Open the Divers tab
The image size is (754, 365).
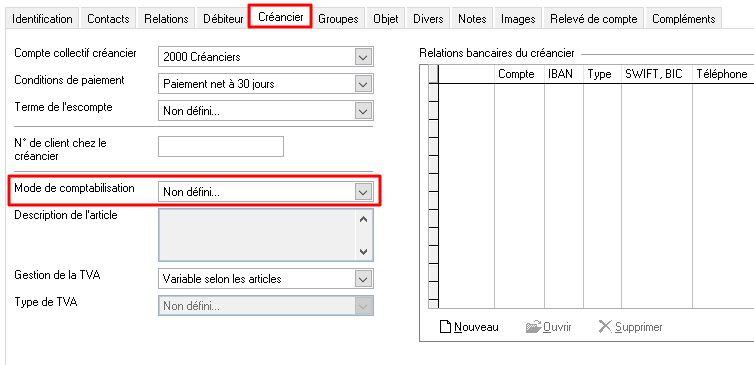pyautogui.click(x=428, y=19)
